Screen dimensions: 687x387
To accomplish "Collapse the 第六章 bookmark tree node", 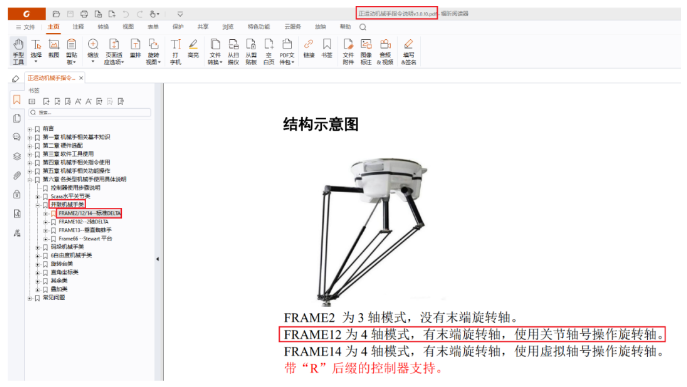I will [x=30, y=180].
